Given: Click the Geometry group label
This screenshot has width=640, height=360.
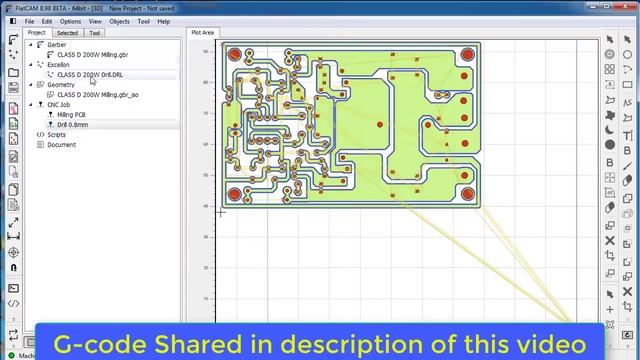Looking at the screenshot, I should point(61,84).
